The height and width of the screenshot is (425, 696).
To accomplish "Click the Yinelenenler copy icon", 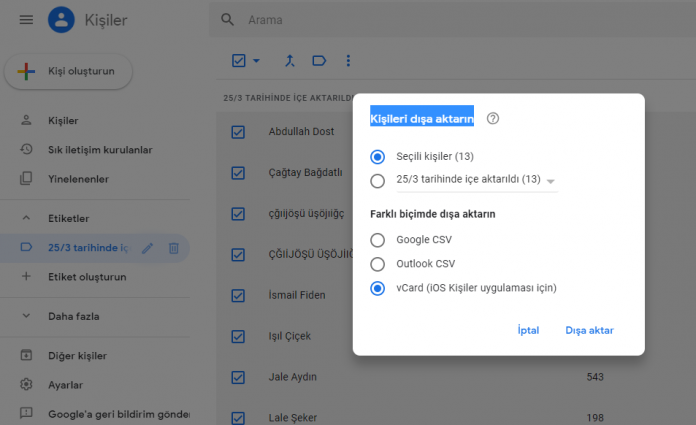I will [26, 179].
